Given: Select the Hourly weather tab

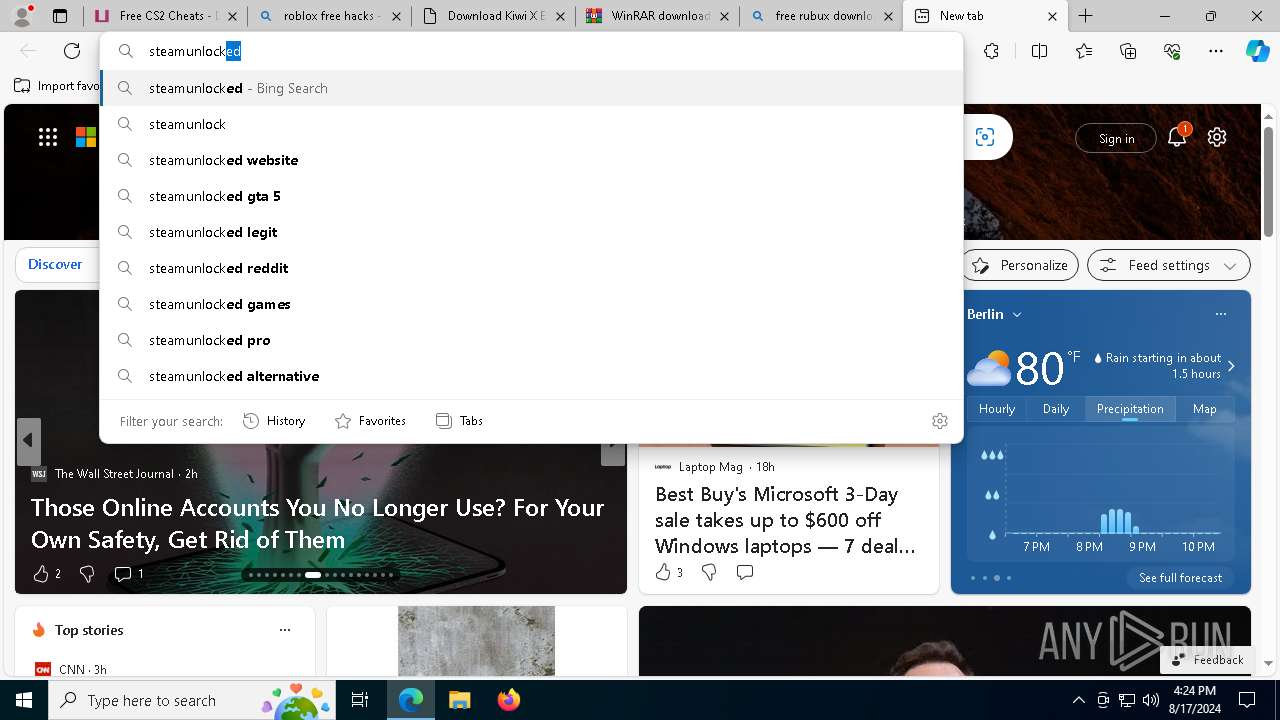Looking at the screenshot, I should (997, 409).
